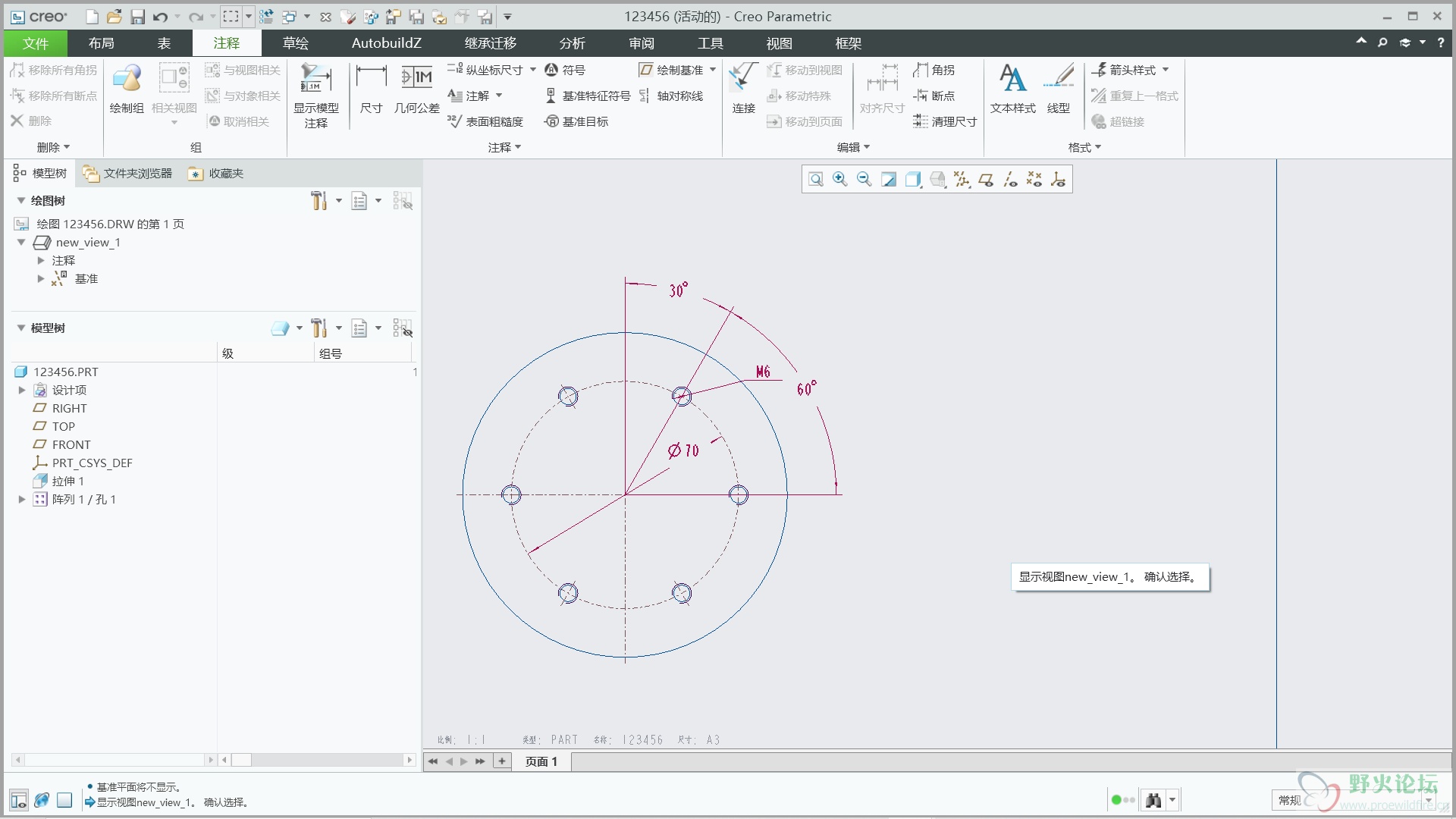Switch to the 分析 ribbon tab
The height and width of the screenshot is (819, 1456).
tap(573, 43)
